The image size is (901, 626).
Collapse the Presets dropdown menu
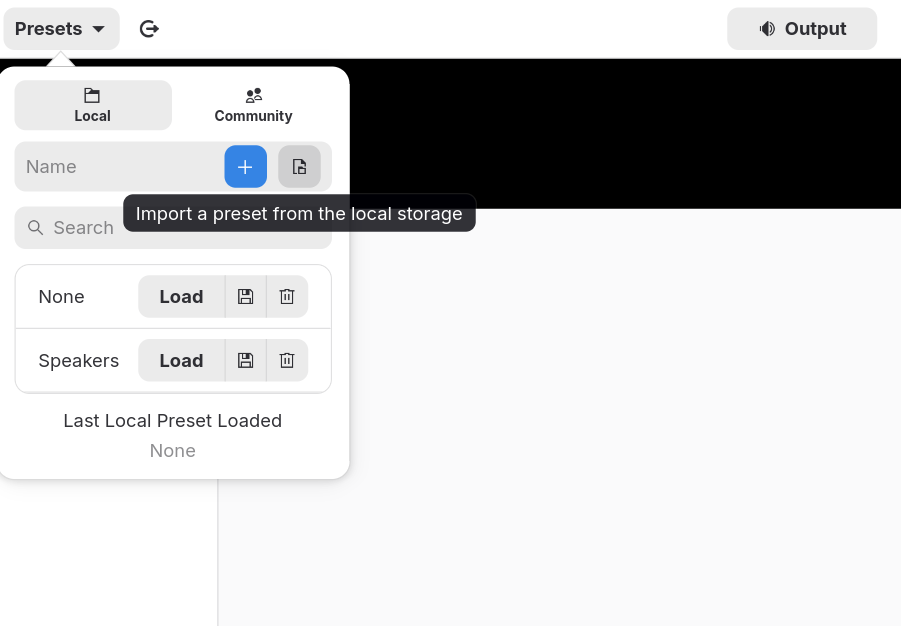point(61,29)
